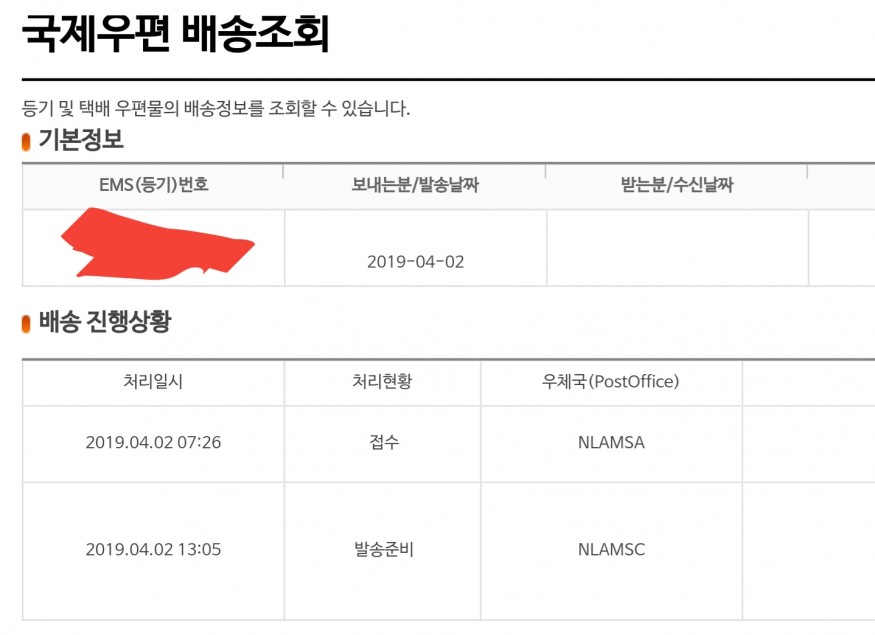This screenshot has width=875, height=635.
Task: Click the 접수 status entry
Action: (384, 442)
